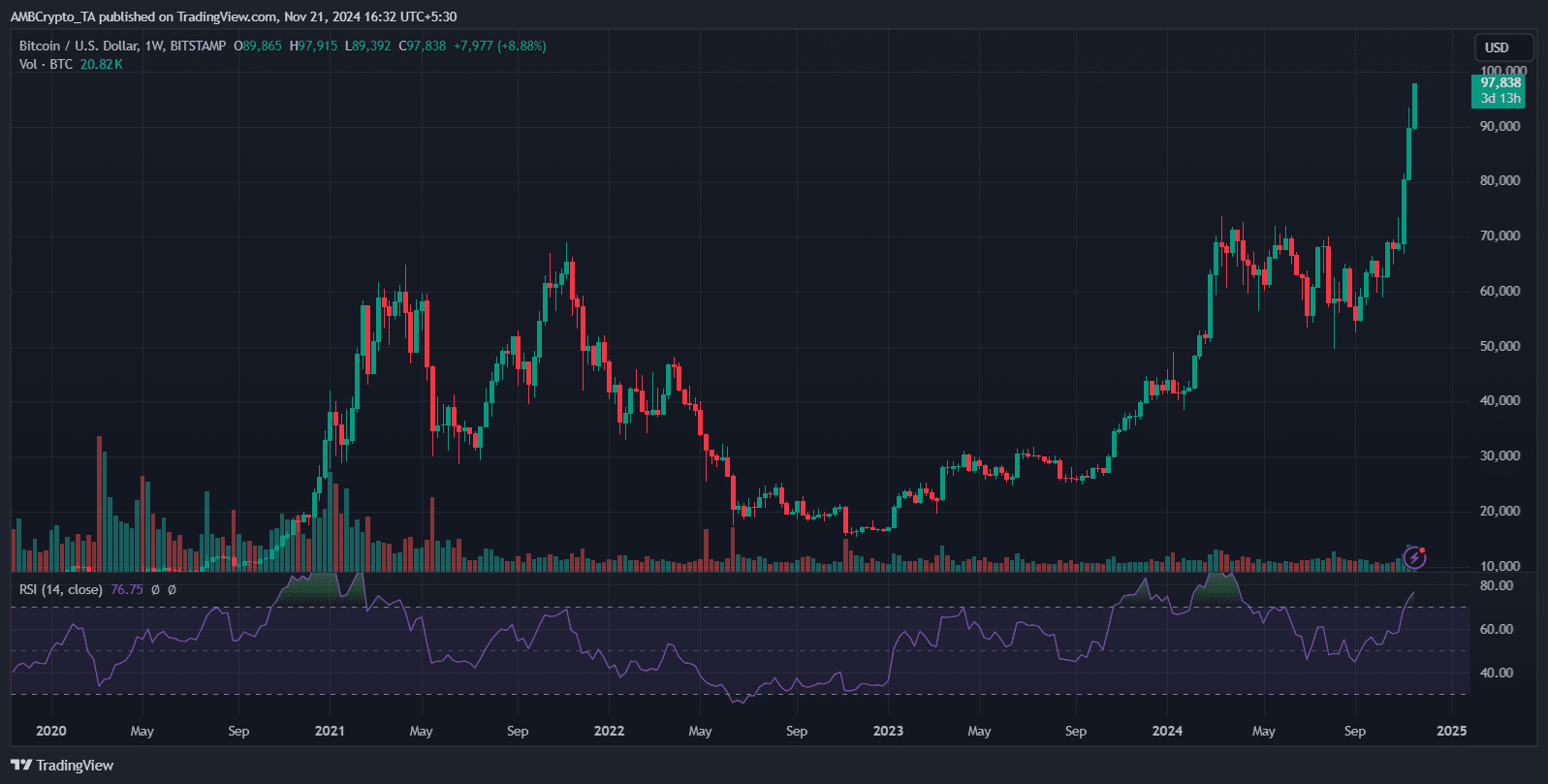Open the USD currency selector
The image size is (1548, 784).
tap(1503, 47)
